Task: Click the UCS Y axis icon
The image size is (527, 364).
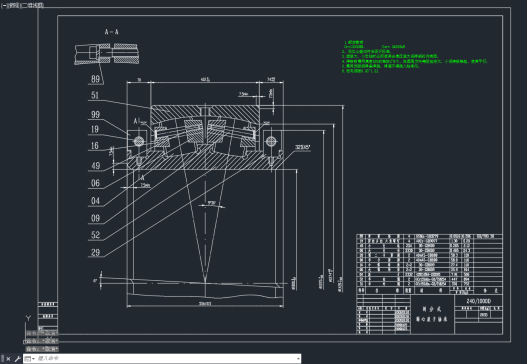Action: pos(28,318)
